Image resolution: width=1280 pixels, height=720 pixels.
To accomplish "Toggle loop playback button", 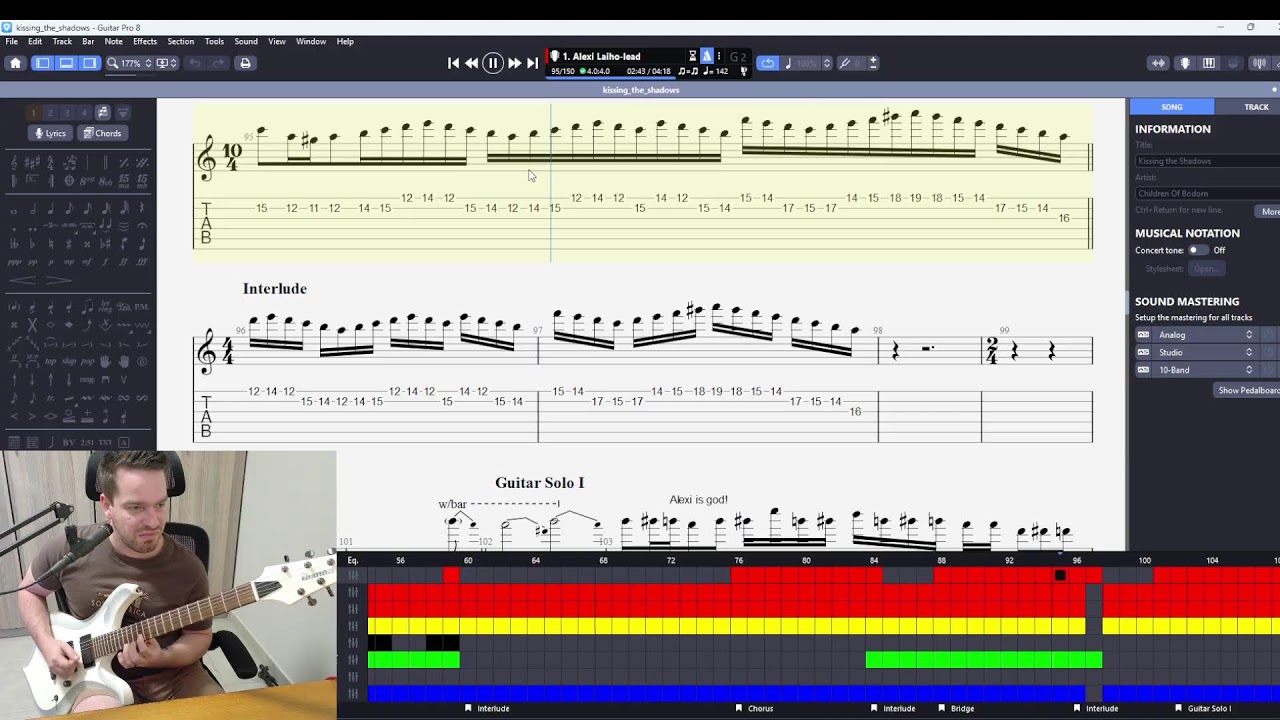I will (x=767, y=63).
